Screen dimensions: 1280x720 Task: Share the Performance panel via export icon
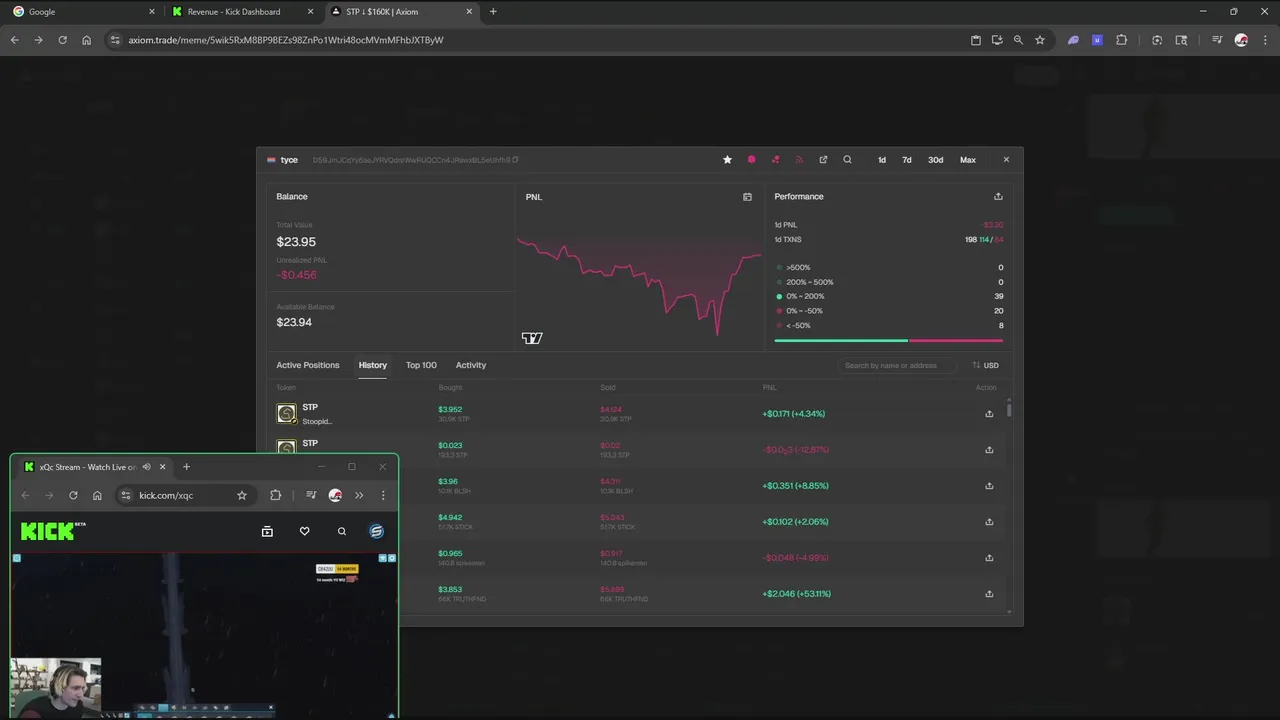pyautogui.click(x=998, y=197)
